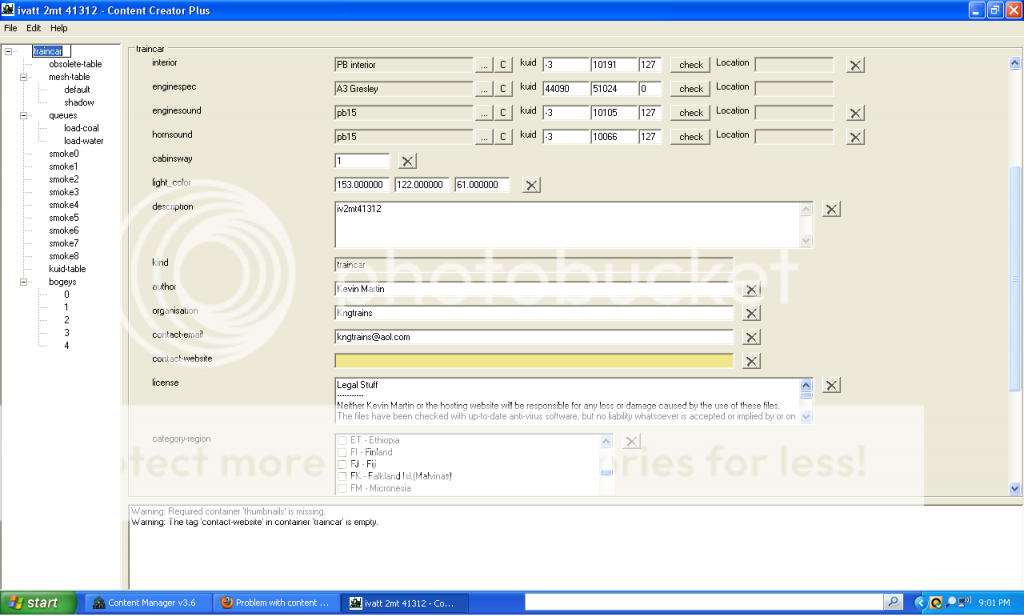1024x616 pixels.
Task: Remove license text via X icon
Action: coord(832,385)
